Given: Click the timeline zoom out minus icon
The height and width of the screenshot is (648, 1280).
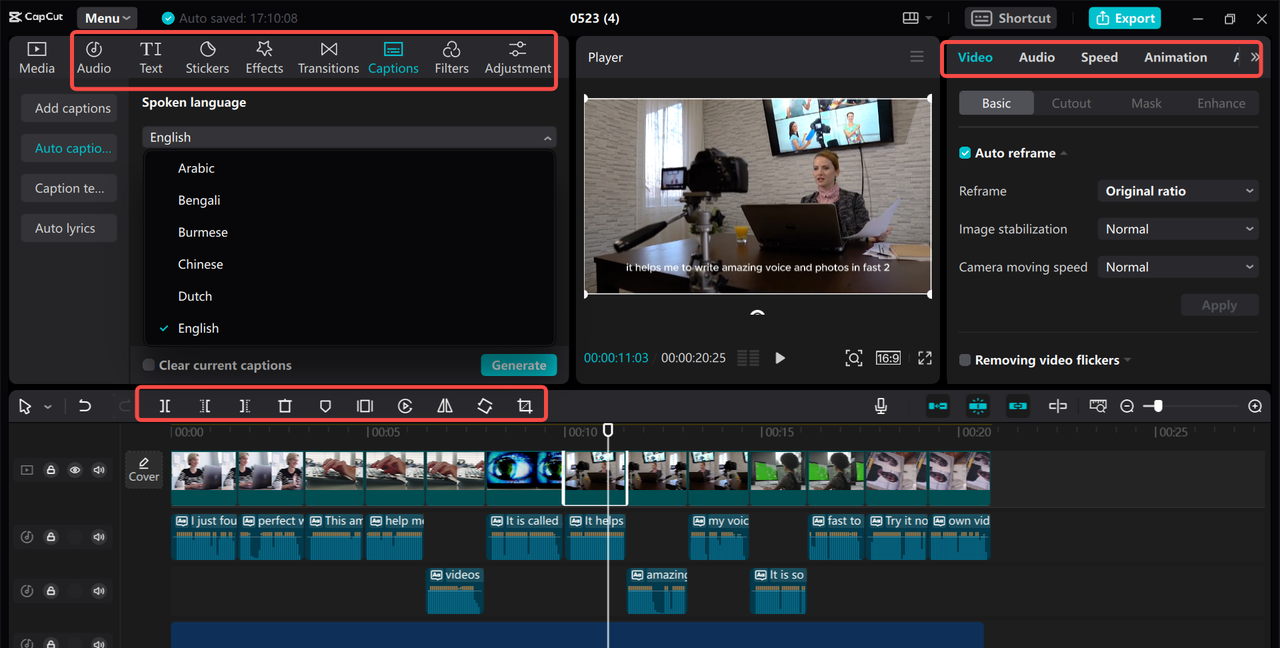Looking at the screenshot, I should tap(1127, 406).
